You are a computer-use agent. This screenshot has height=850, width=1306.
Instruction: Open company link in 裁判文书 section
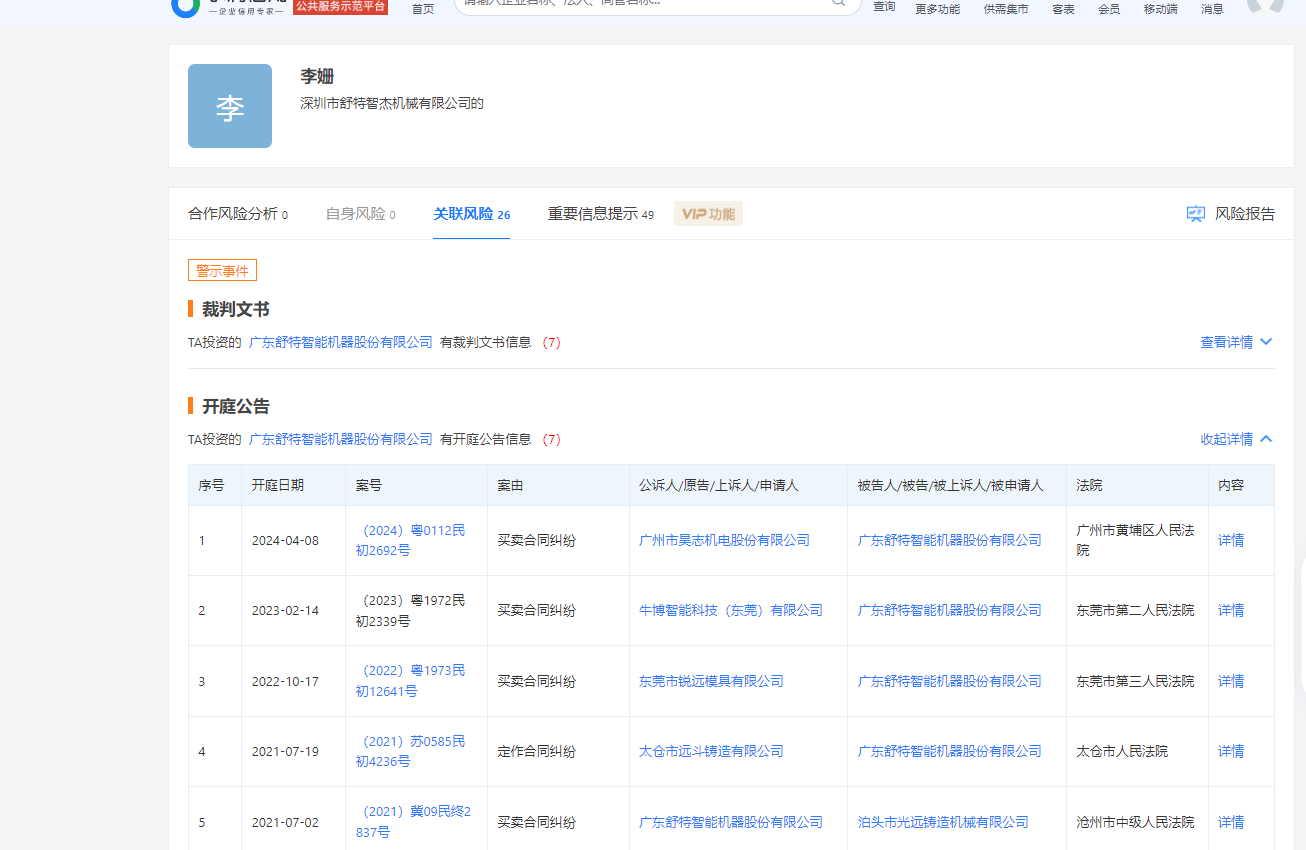pyautogui.click(x=341, y=342)
